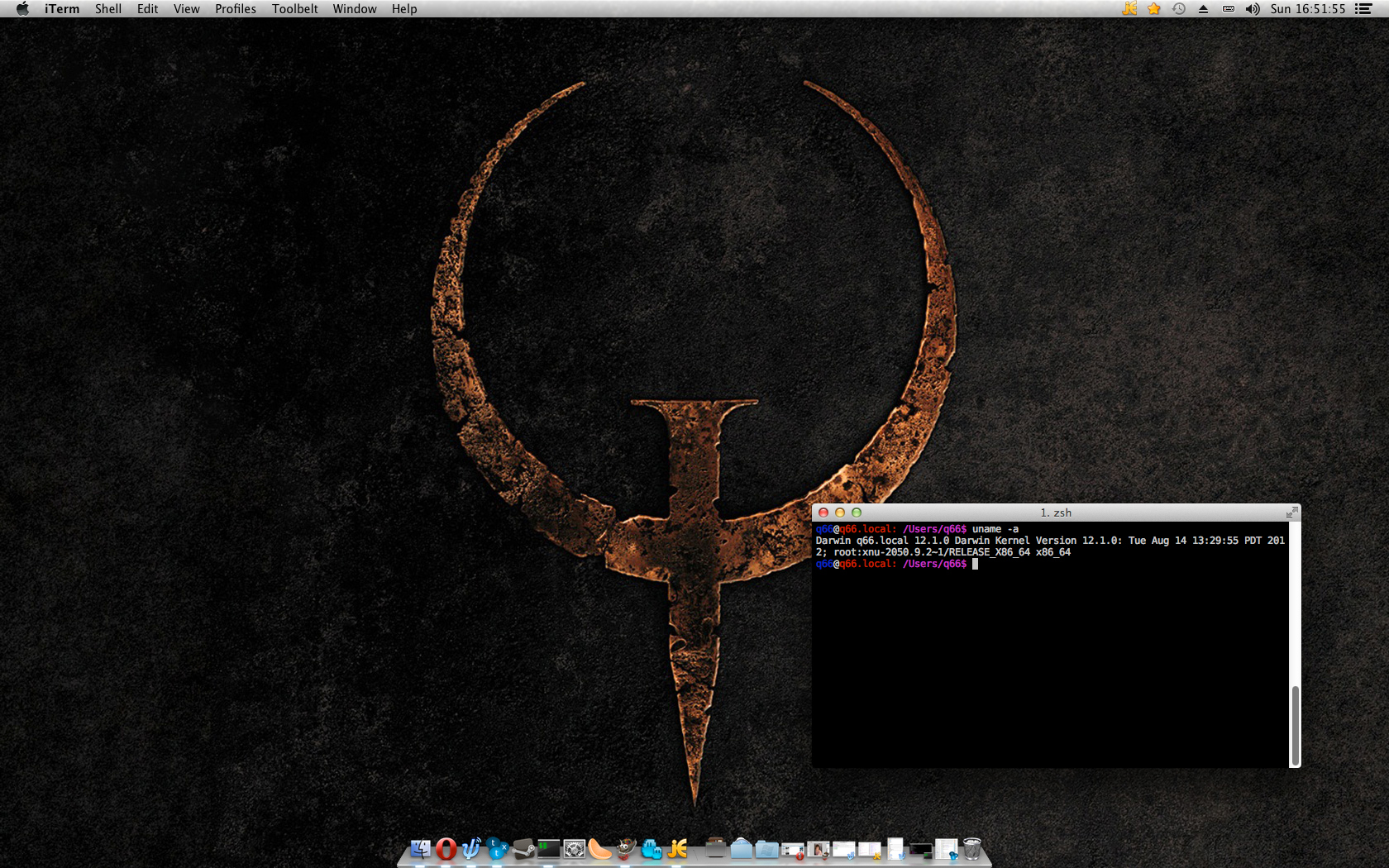Open the plain blue folder stack in Dock
The height and width of the screenshot is (868, 1389).
pyautogui.click(x=742, y=848)
